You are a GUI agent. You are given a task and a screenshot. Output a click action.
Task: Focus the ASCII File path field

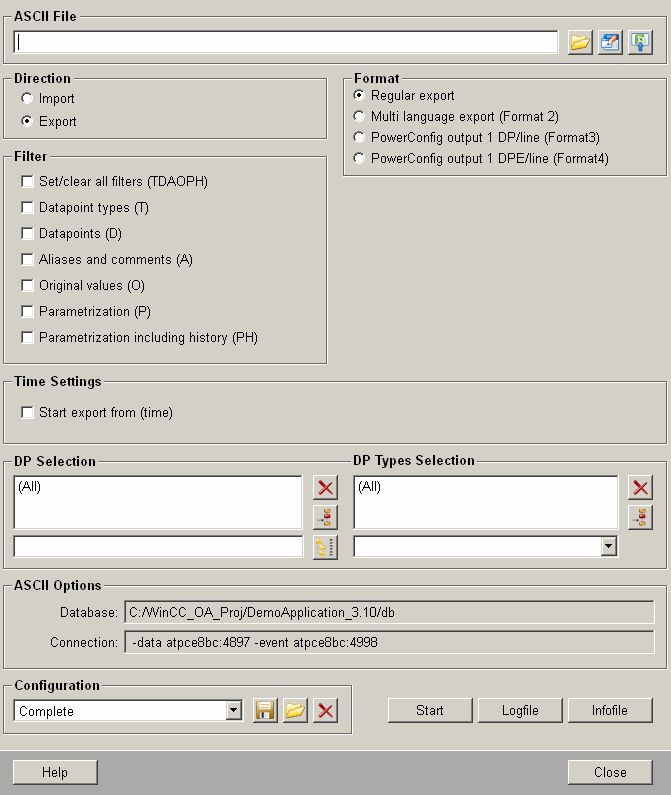(286, 42)
